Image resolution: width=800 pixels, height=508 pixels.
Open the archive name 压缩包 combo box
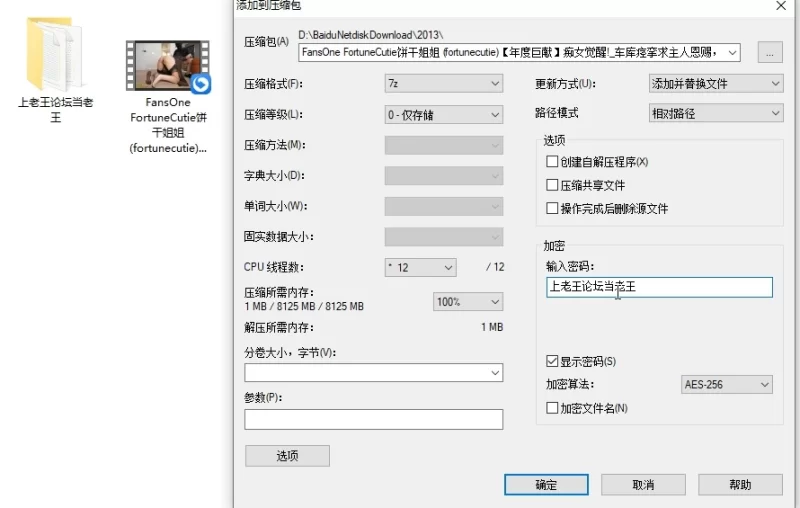coord(519,53)
